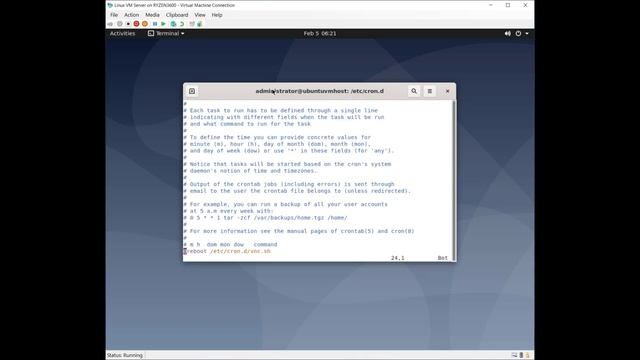The image size is (640, 360).
Task: Click the 'Bot' indicator in vim status line
Action: tap(442, 258)
